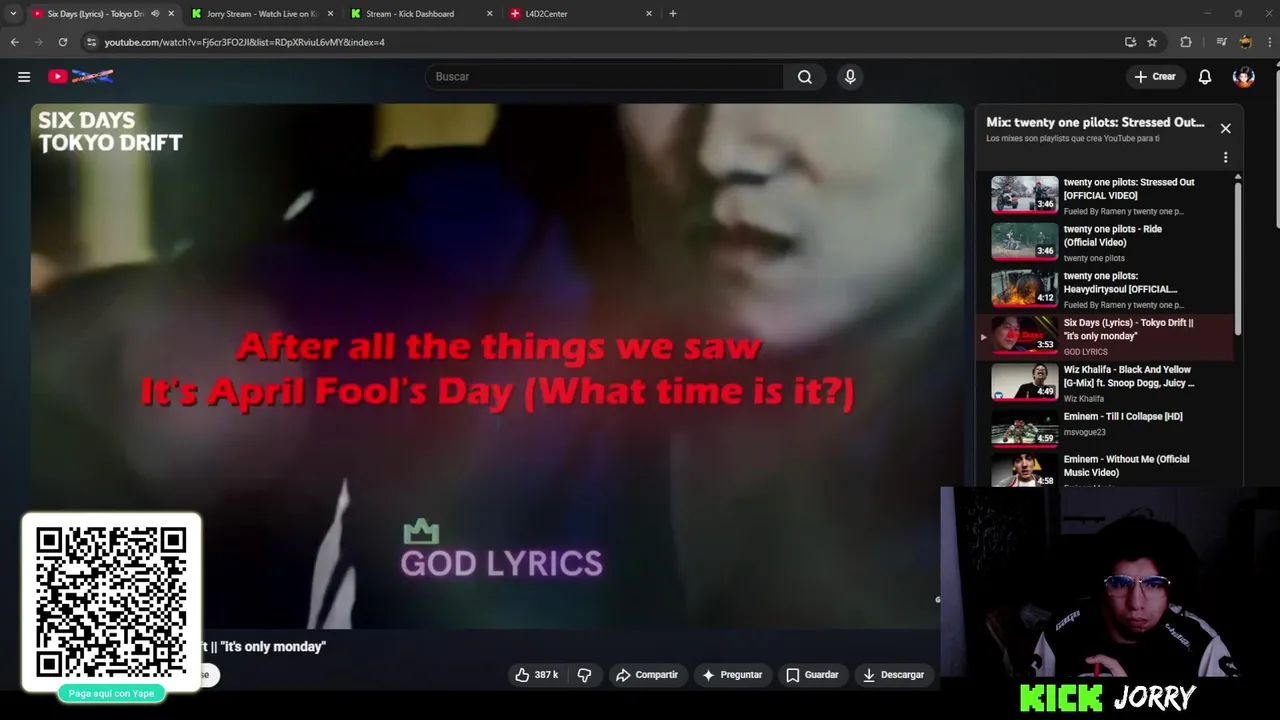Open a new browser tab
Screen dimensions: 1280x720
click(x=673, y=14)
